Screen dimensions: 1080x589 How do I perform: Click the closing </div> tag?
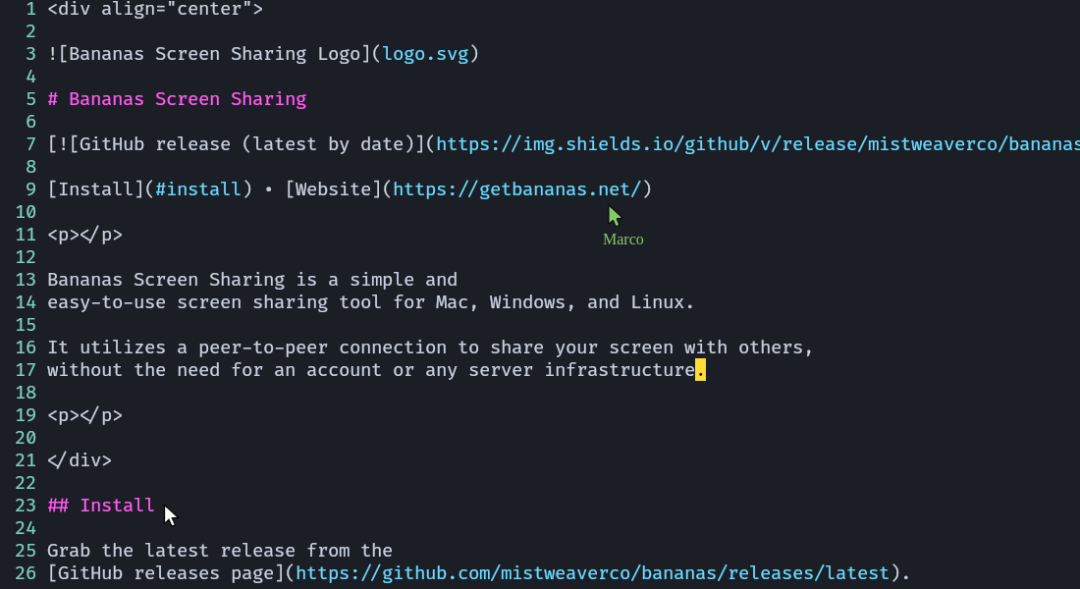[80, 460]
